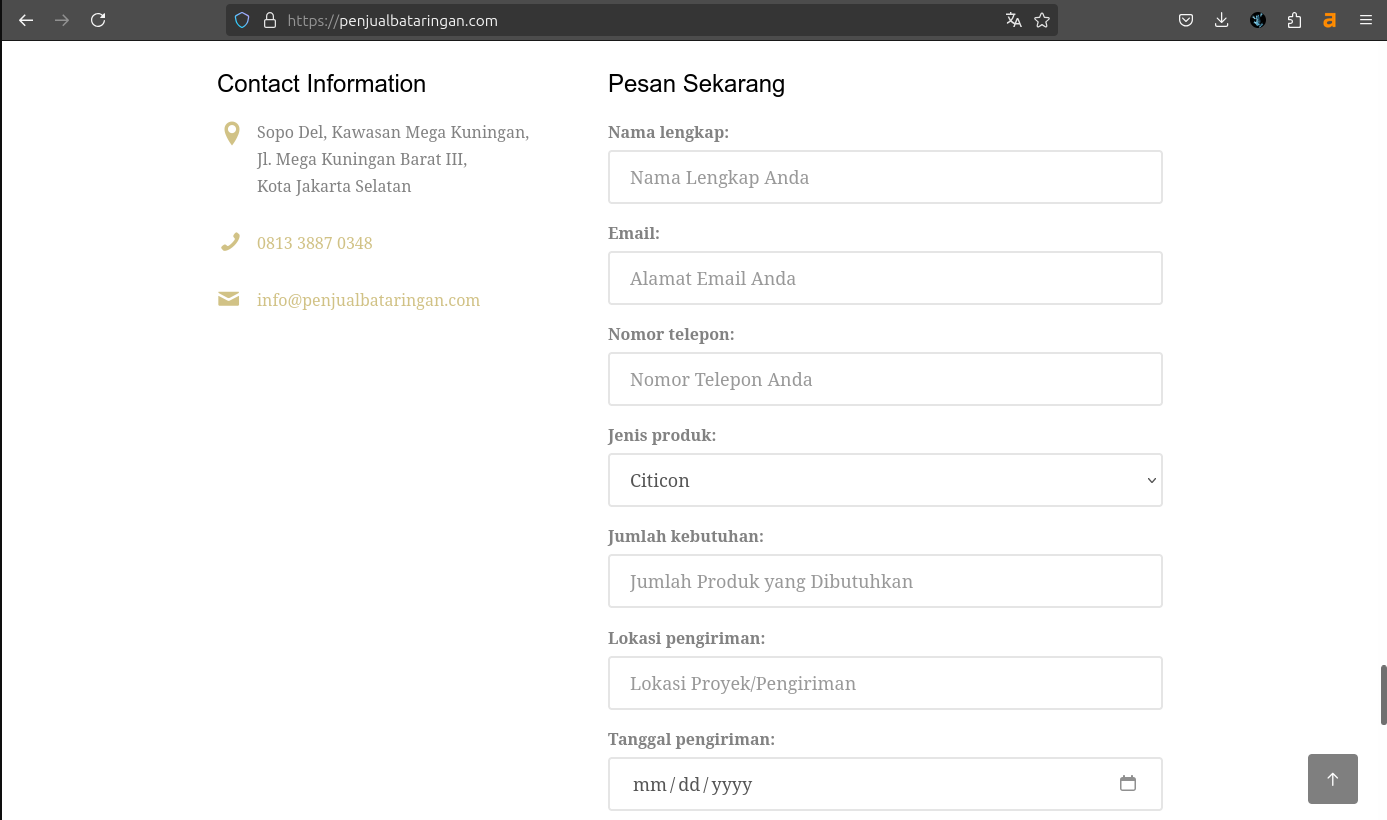
Task: Click the tracking protection shield icon
Action: 242,20
